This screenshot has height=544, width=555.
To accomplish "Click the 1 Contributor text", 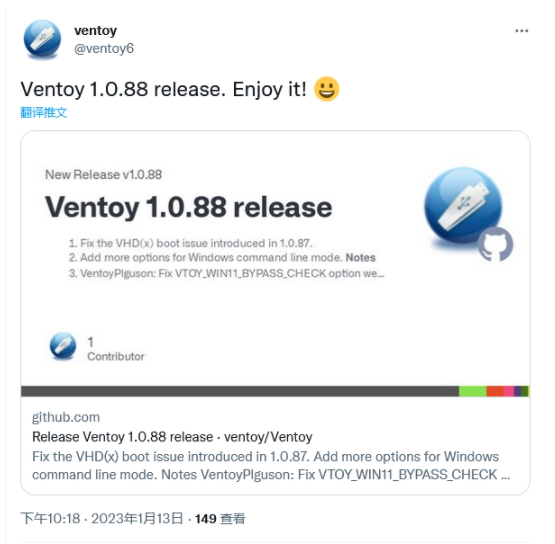I will coord(116,349).
